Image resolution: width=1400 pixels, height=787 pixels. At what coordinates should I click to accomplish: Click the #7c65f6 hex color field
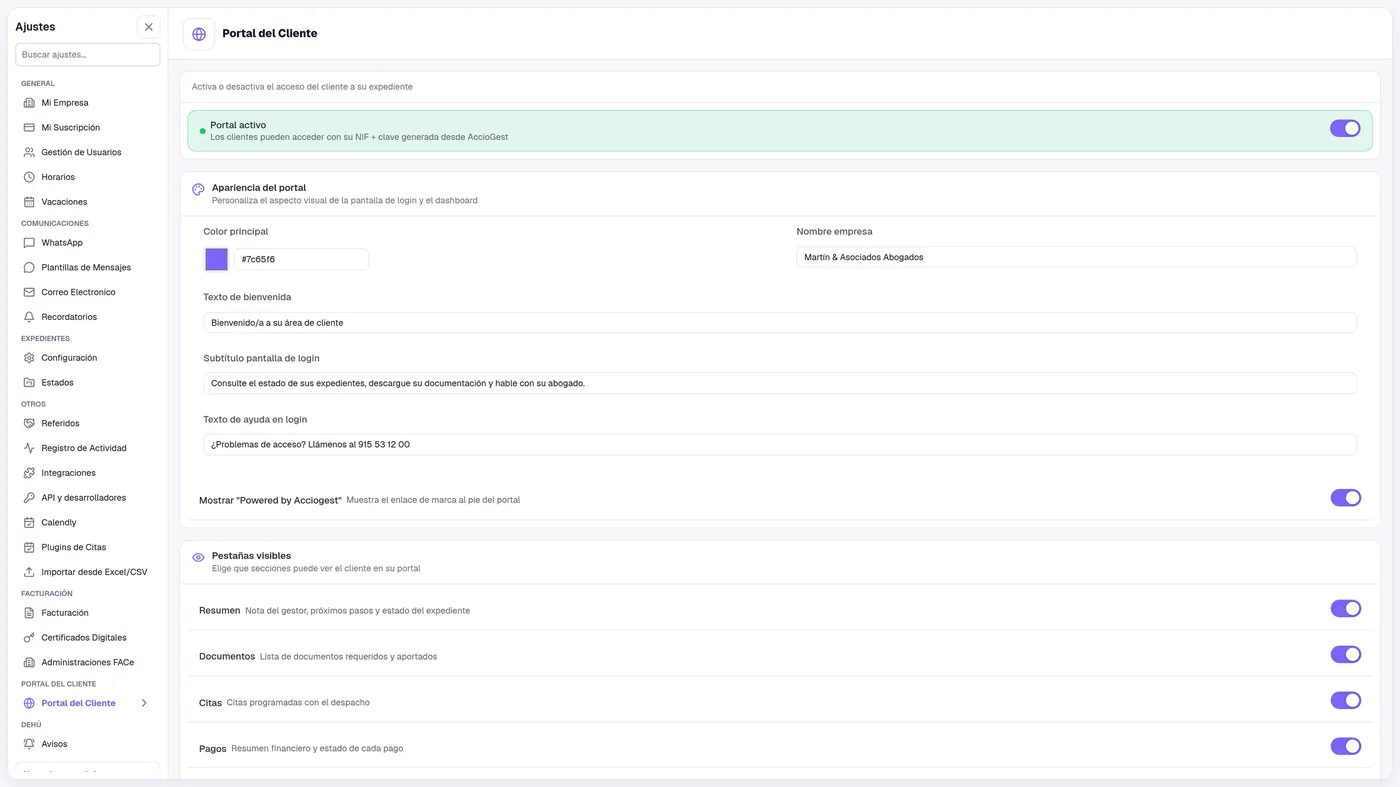point(301,260)
